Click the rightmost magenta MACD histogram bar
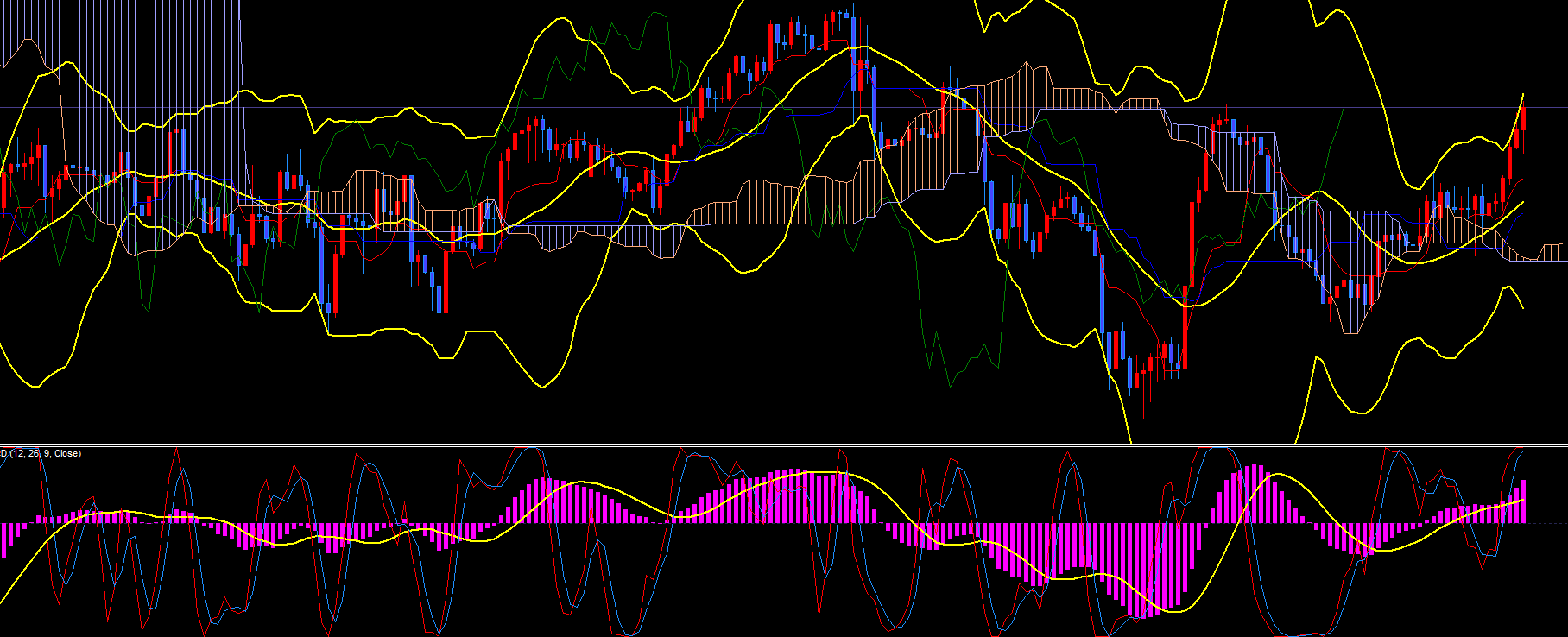The image size is (1568, 637). [1524, 501]
